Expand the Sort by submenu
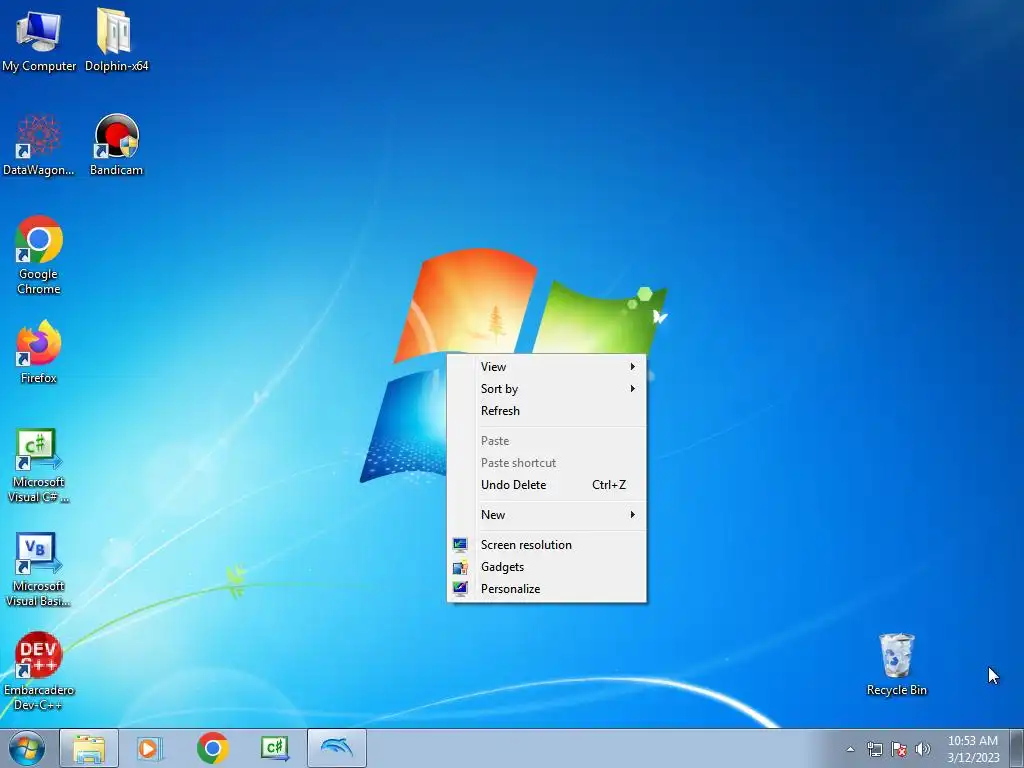 [547, 389]
